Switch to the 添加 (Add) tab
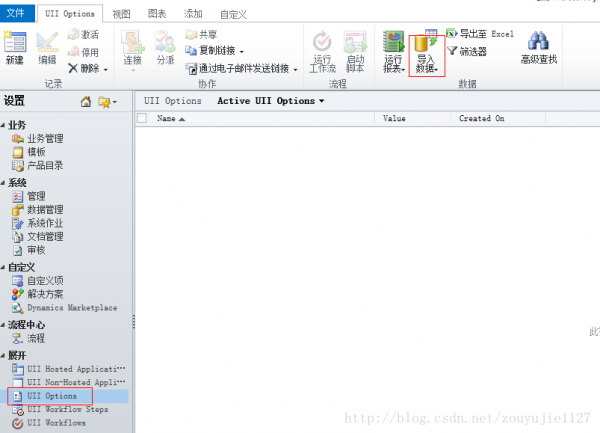This screenshot has height=433, width=600. pos(193,14)
